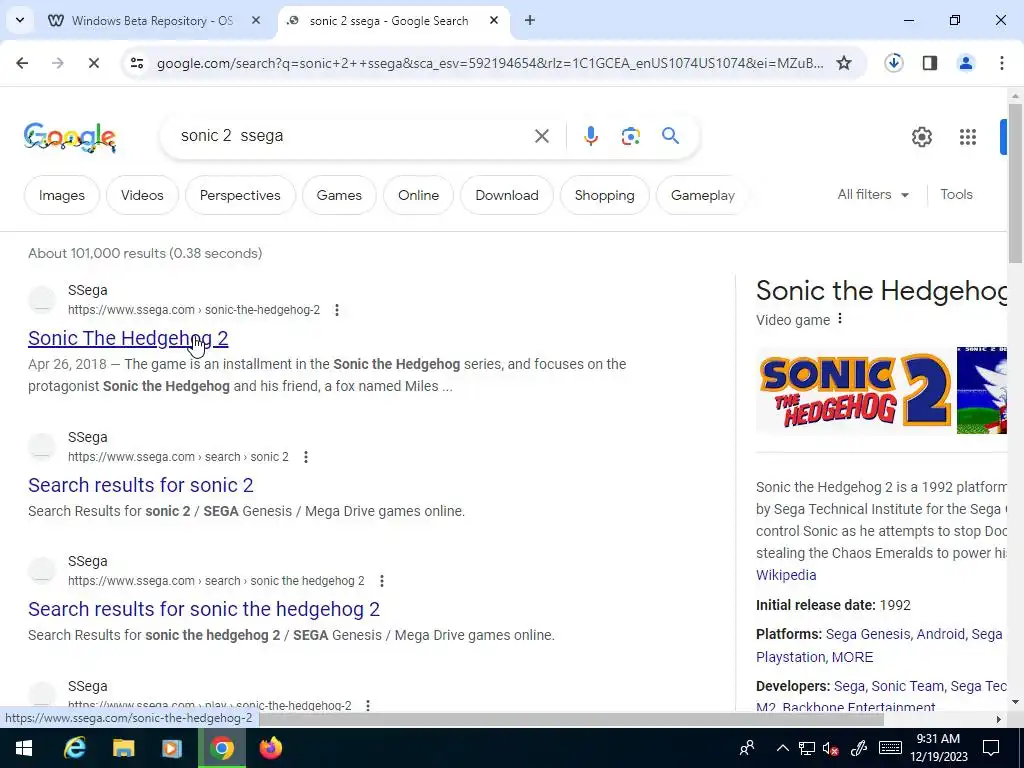The height and width of the screenshot is (768, 1024).
Task: Open the Chrome profile avatar
Action: (x=966, y=63)
